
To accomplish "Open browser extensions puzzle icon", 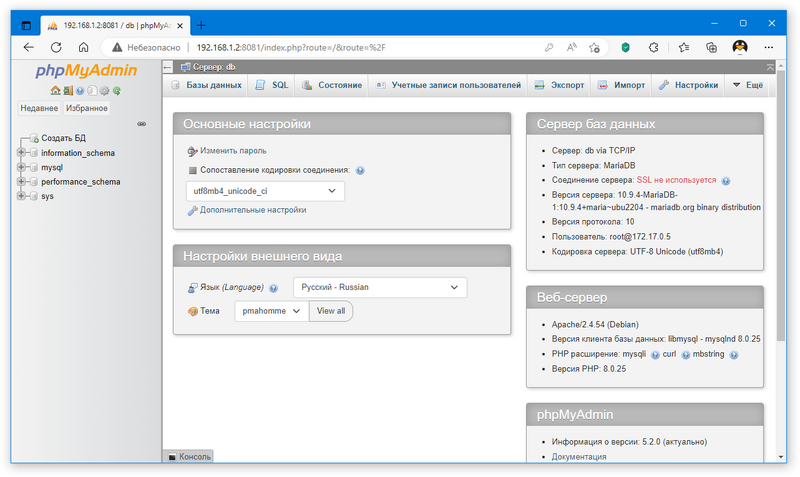I will coord(654,47).
